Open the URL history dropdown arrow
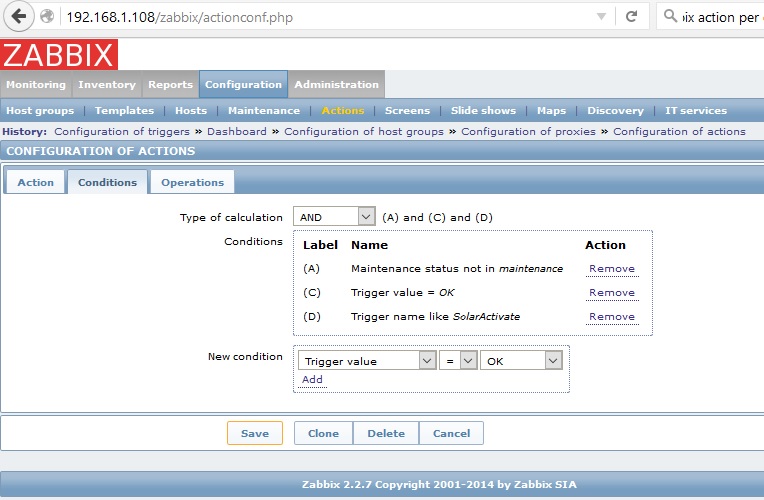This screenshot has height=500, width=764. [601, 17]
